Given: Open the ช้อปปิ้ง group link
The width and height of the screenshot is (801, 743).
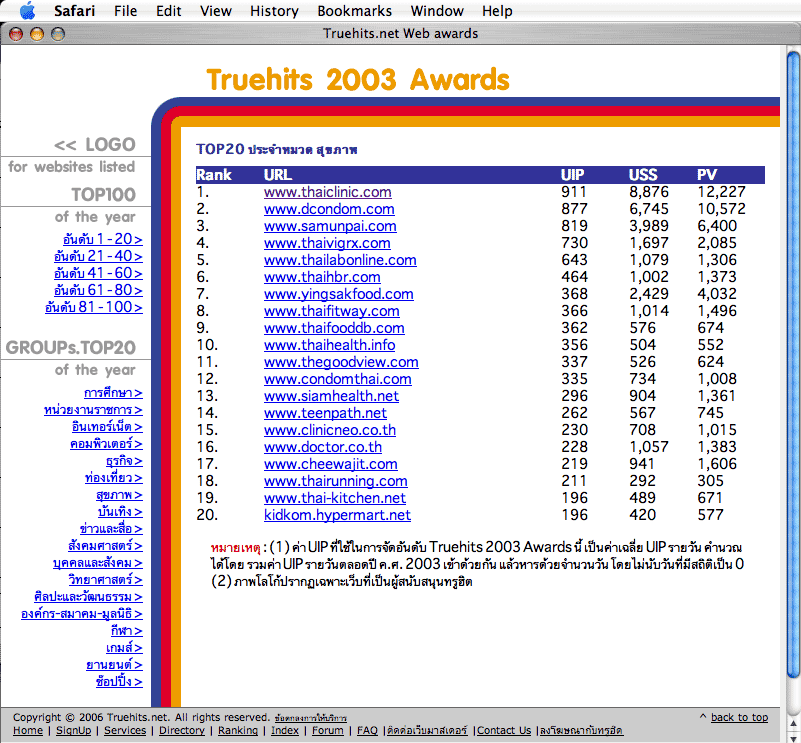Looking at the screenshot, I should tap(118, 682).
